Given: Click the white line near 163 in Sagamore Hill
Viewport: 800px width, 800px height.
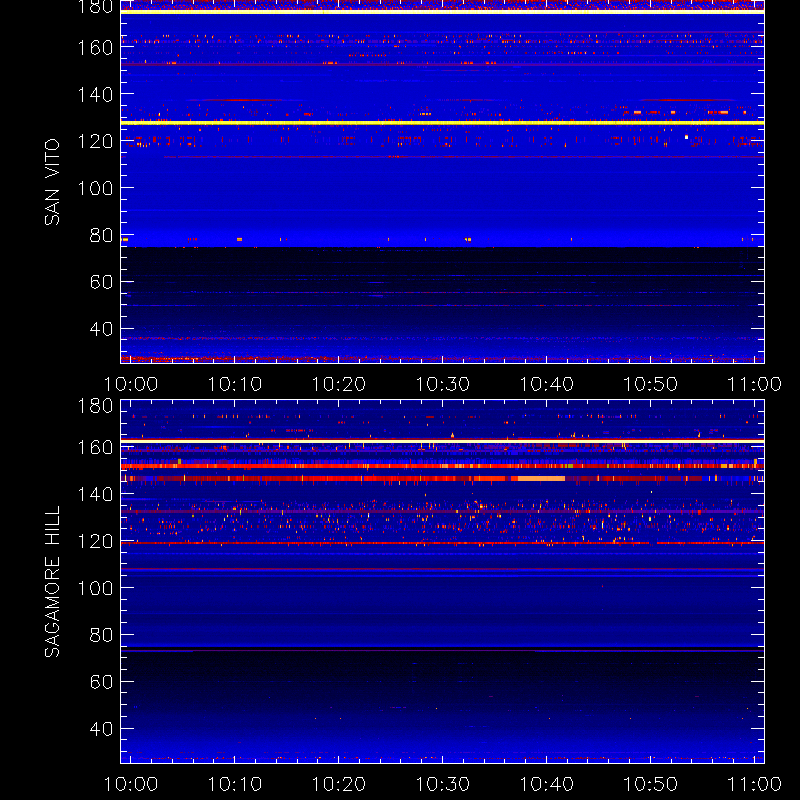Looking at the screenshot, I should pos(442,441).
